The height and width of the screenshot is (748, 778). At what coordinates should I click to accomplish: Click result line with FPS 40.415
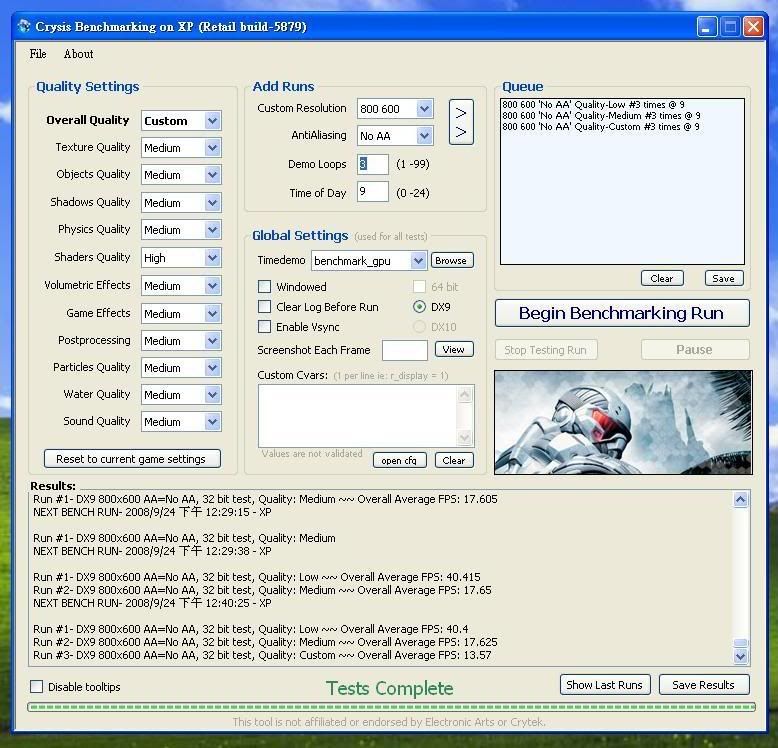tap(257, 577)
